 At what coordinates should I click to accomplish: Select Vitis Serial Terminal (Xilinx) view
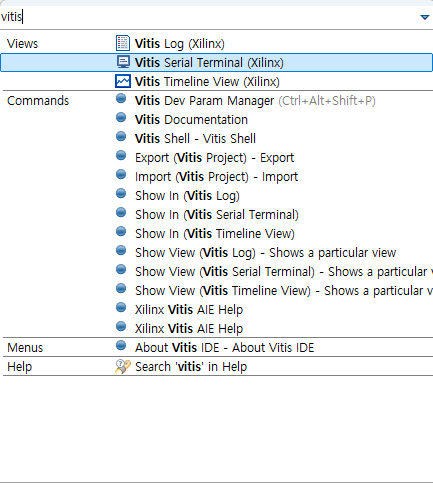tap(217, 62)
